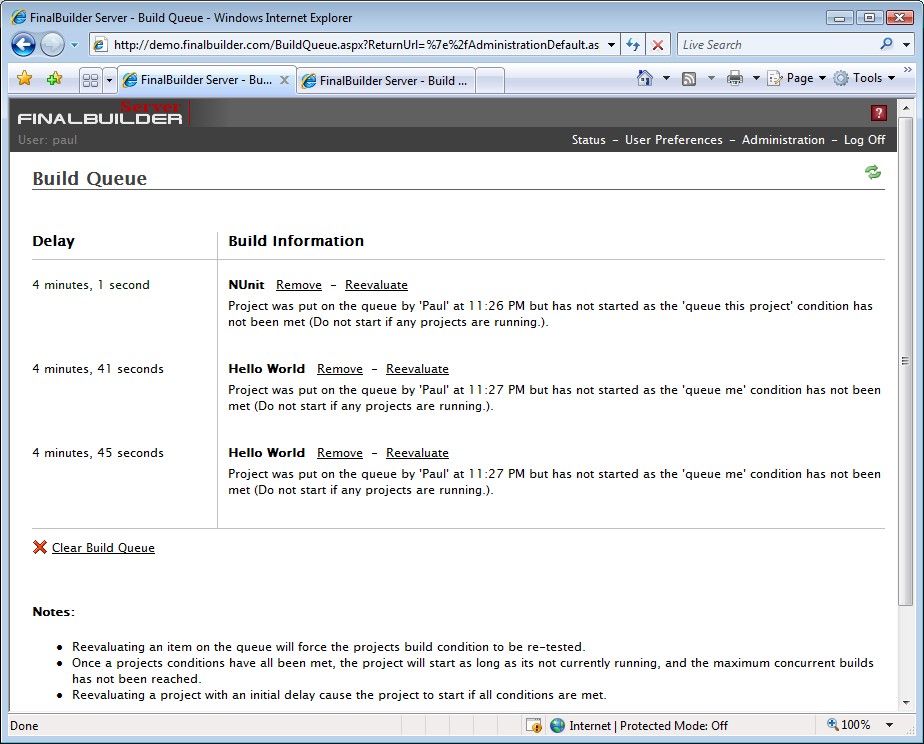Viewport: 924px width, 744px height.
Task: Refresh the build queue green arrows icon
Action: coord(873,172)
